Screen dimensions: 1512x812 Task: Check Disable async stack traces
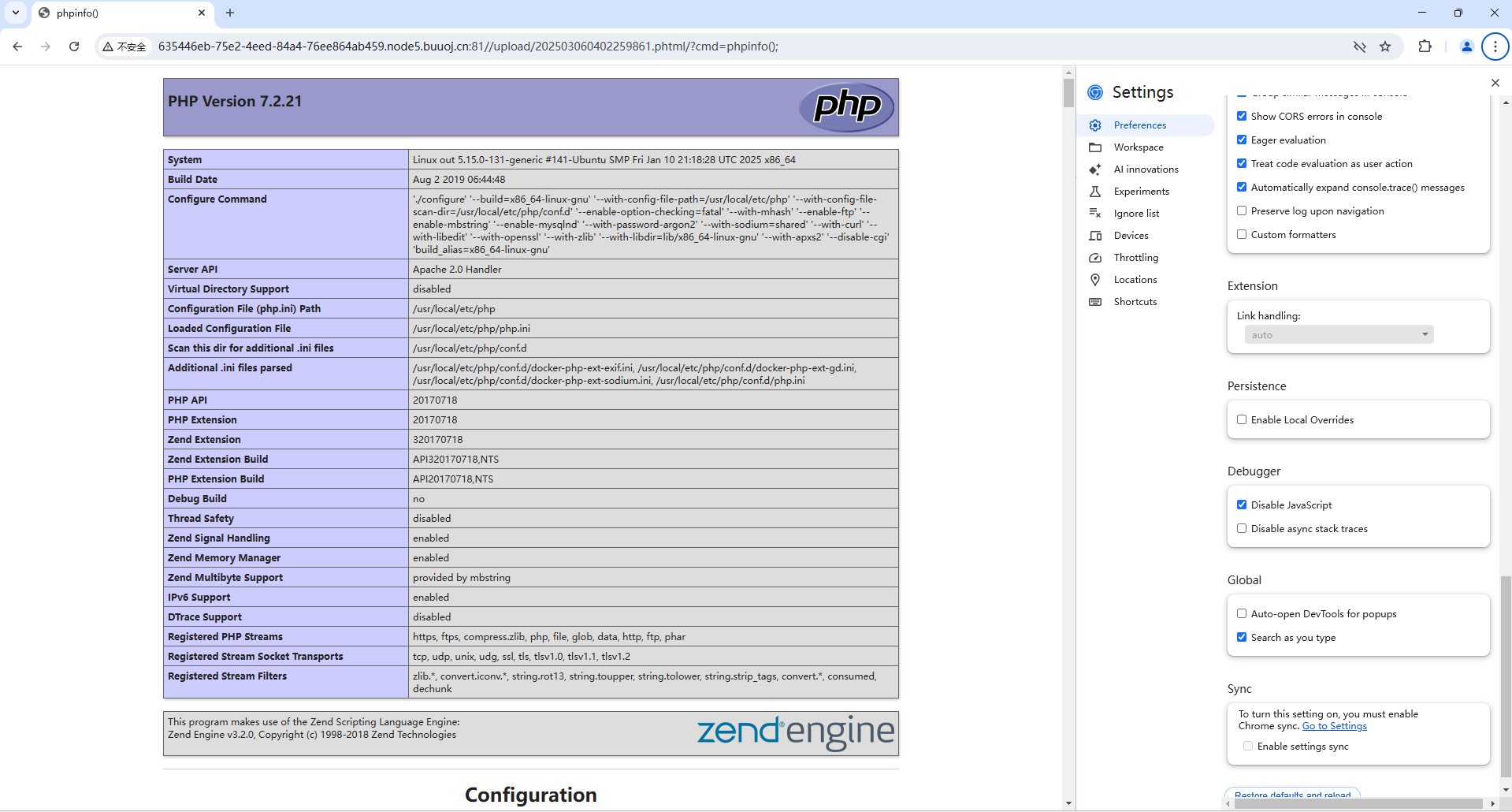coord(1242,528)
